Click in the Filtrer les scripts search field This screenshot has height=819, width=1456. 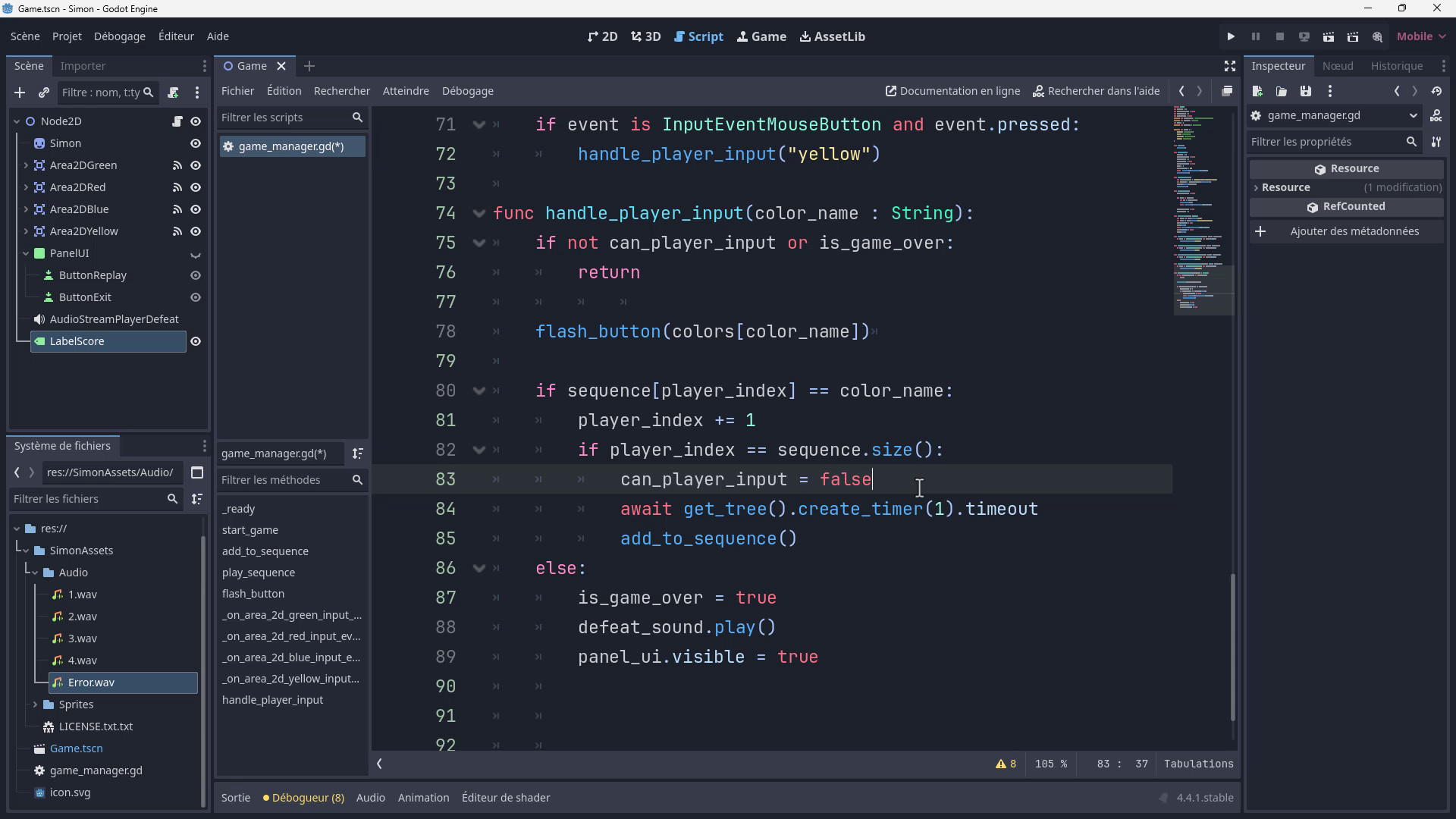(x=284, y=118)
